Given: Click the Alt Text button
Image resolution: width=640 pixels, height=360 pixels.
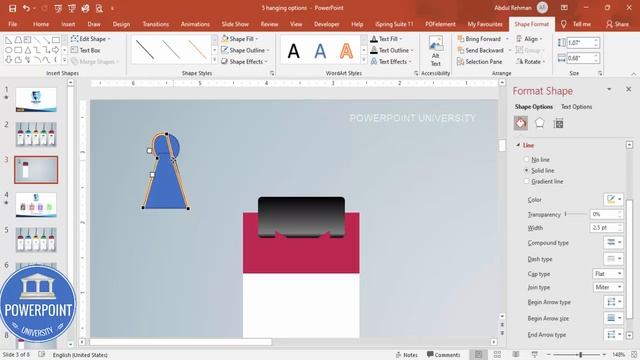Looking at the screenshot, I should point(436,51).
